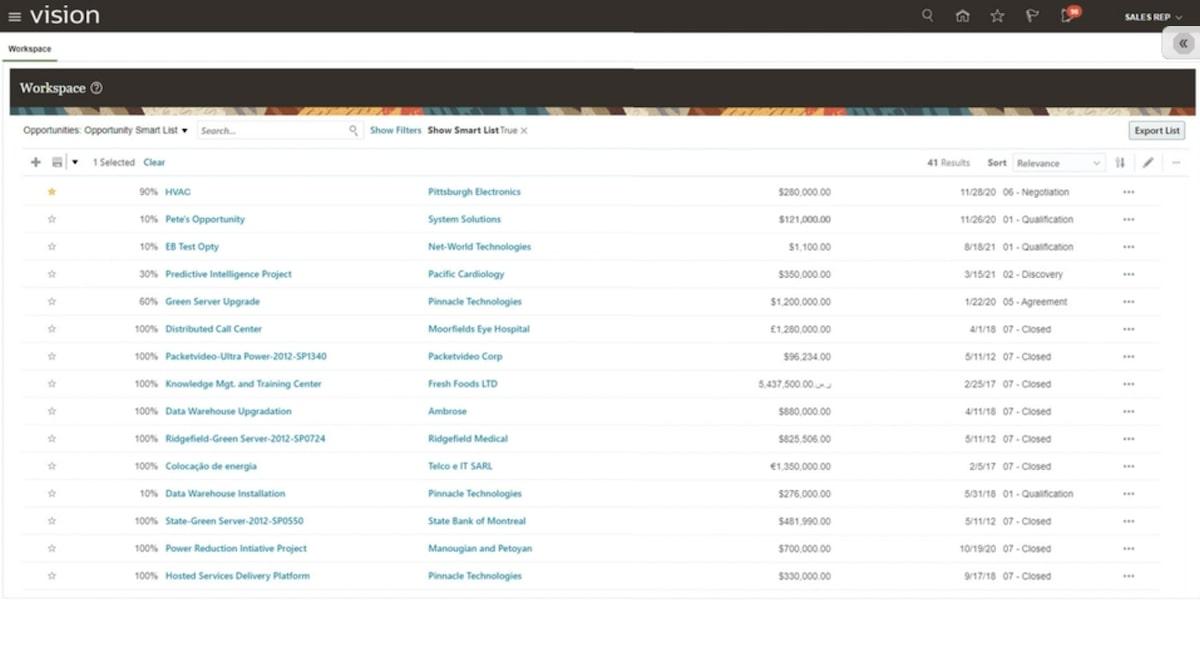Viewport: 1200px width, 653px height.
Task: Open the Pittsburgh Electronics account link
Action: tap(474, 192)
